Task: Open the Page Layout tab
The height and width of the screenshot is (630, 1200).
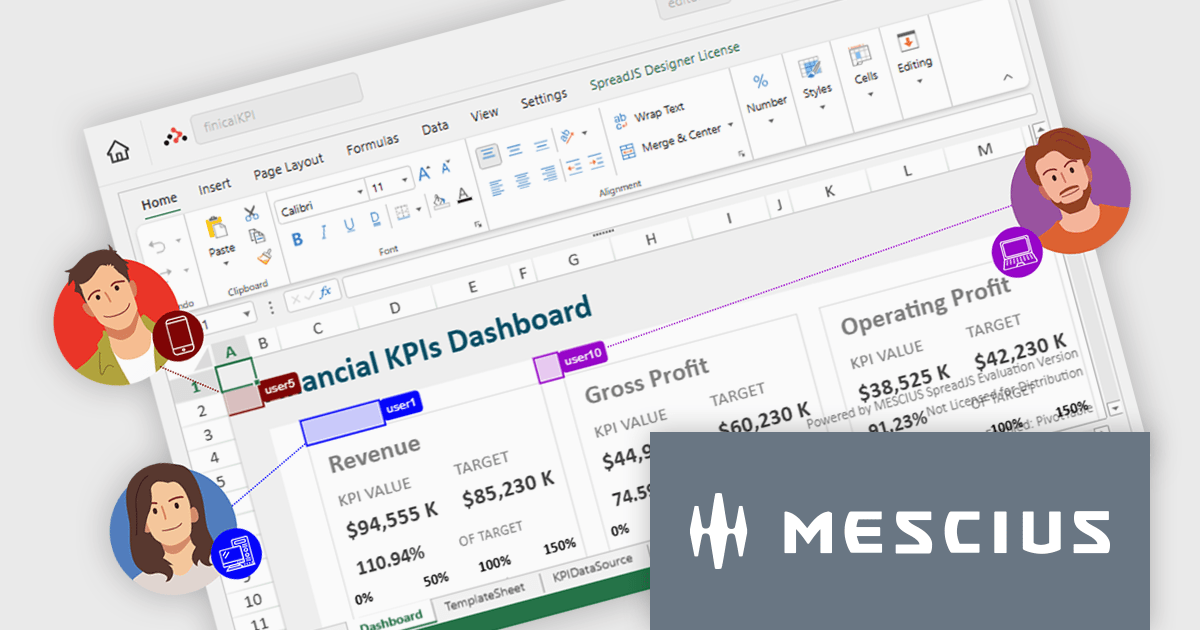Action: pos(288,166)
